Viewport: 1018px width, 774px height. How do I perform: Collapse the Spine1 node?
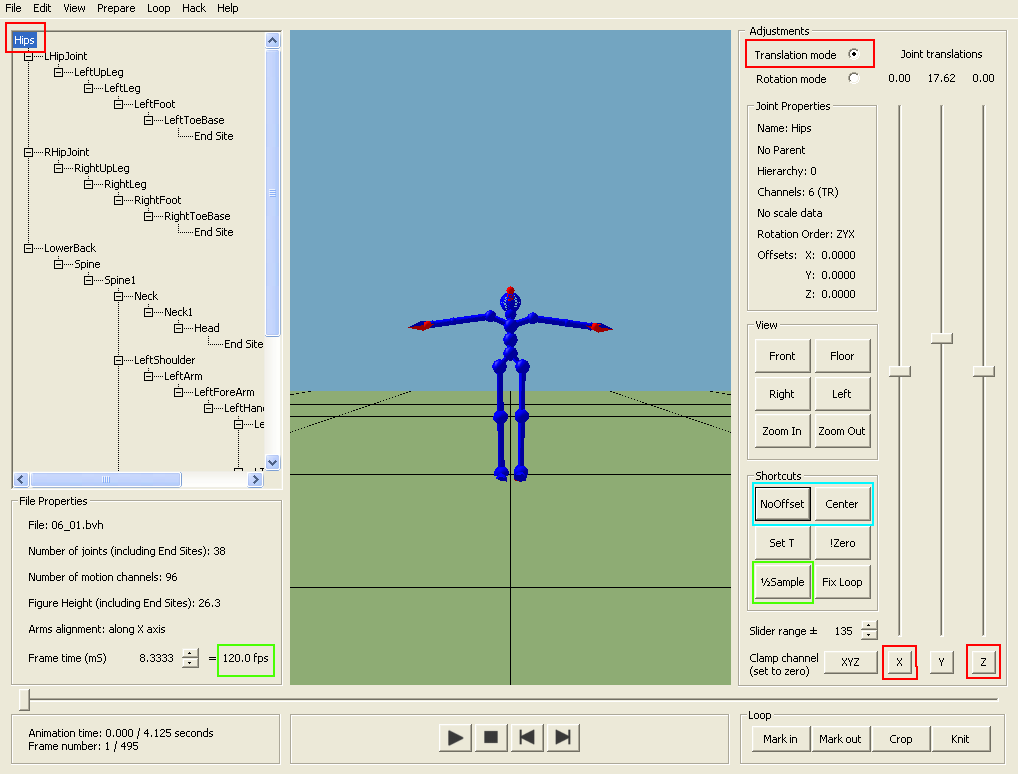click(88, 280)
